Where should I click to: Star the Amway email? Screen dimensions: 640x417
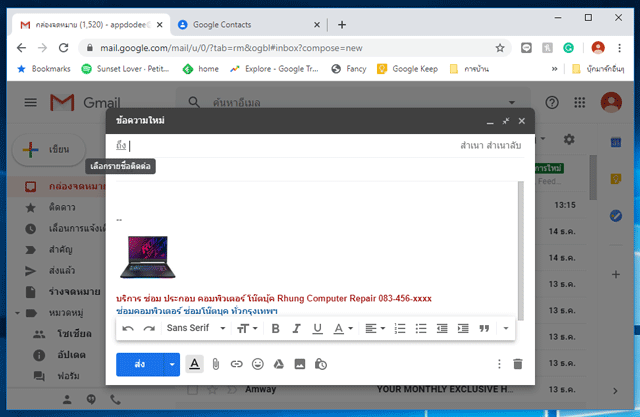[212, 390]
